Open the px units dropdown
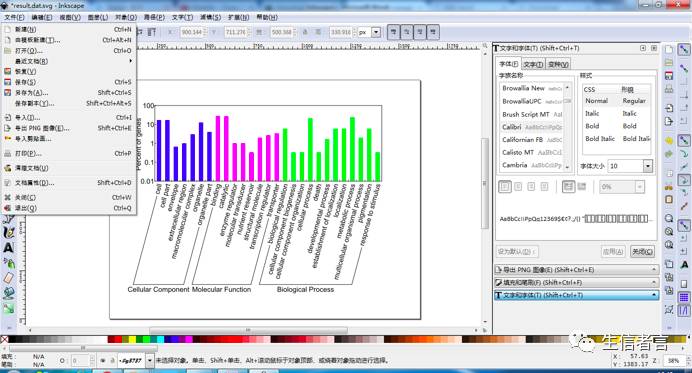 376,32
